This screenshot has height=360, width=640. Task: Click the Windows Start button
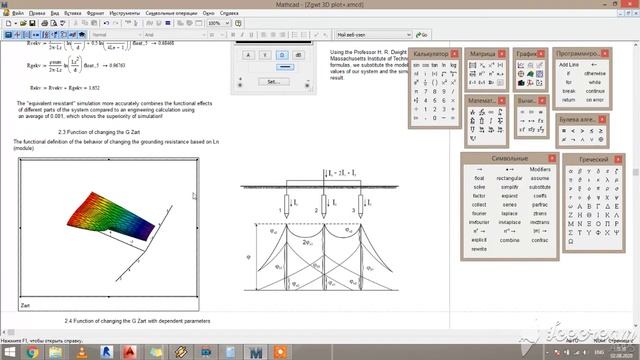tap(9, 352)
